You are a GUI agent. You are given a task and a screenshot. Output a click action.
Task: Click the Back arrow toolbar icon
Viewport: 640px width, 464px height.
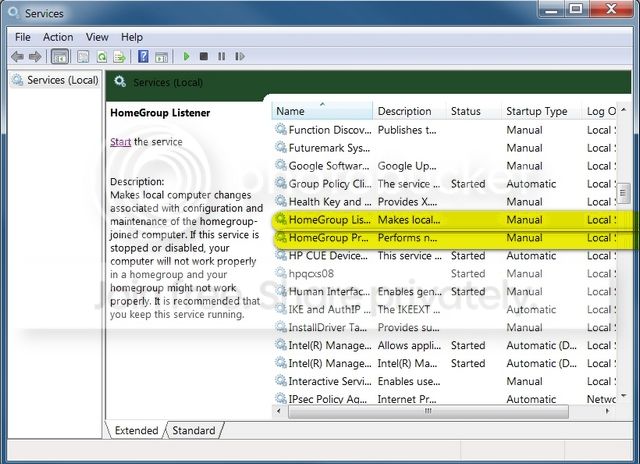coord(17,56)
